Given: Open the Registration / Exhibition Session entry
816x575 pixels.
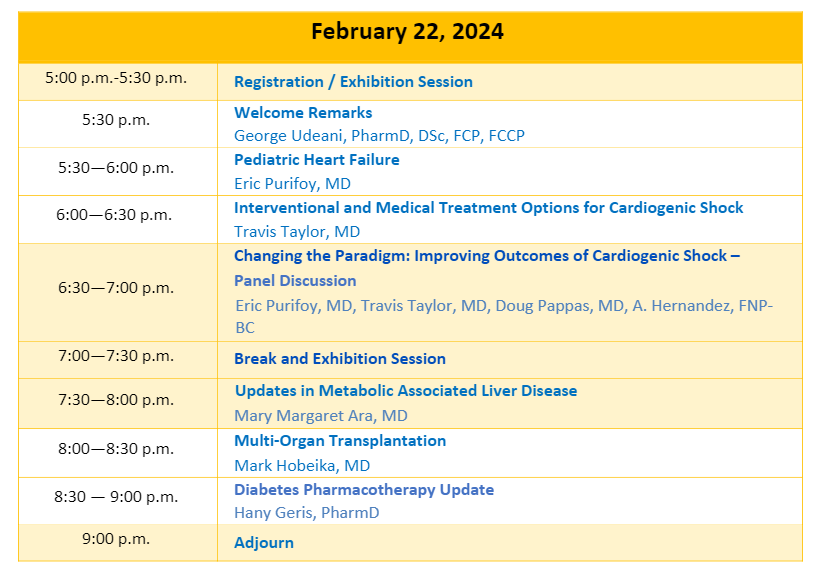Looking at the screenshot, I should [x=353, y=82].
